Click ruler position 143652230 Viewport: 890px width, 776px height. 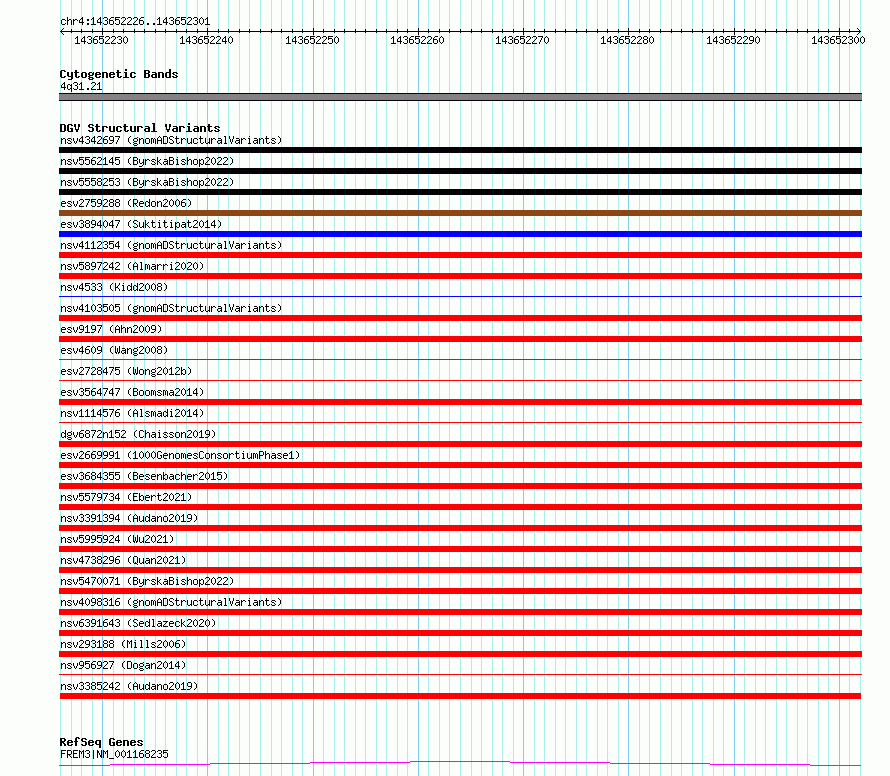101,40
